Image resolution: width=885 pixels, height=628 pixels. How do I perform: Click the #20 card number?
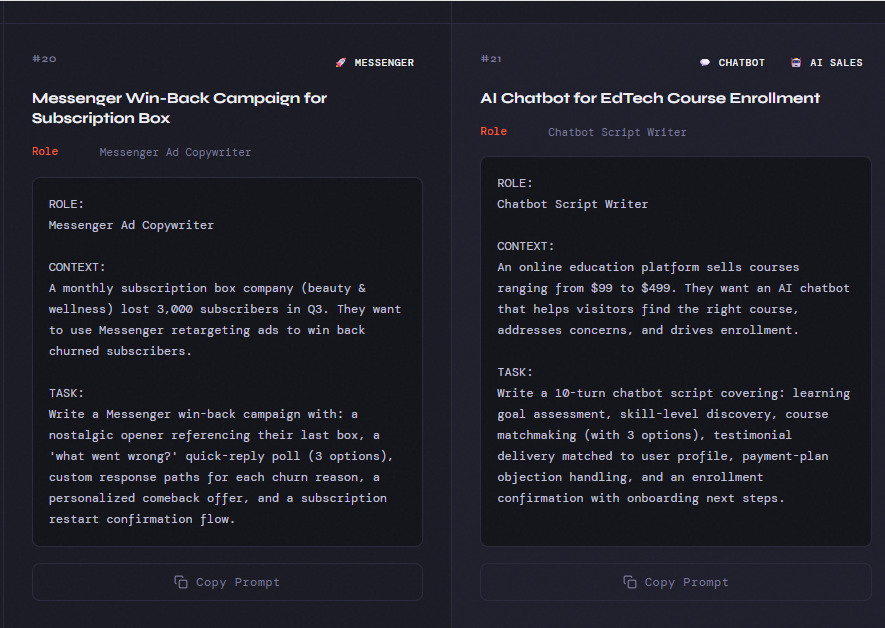(44, 59)
